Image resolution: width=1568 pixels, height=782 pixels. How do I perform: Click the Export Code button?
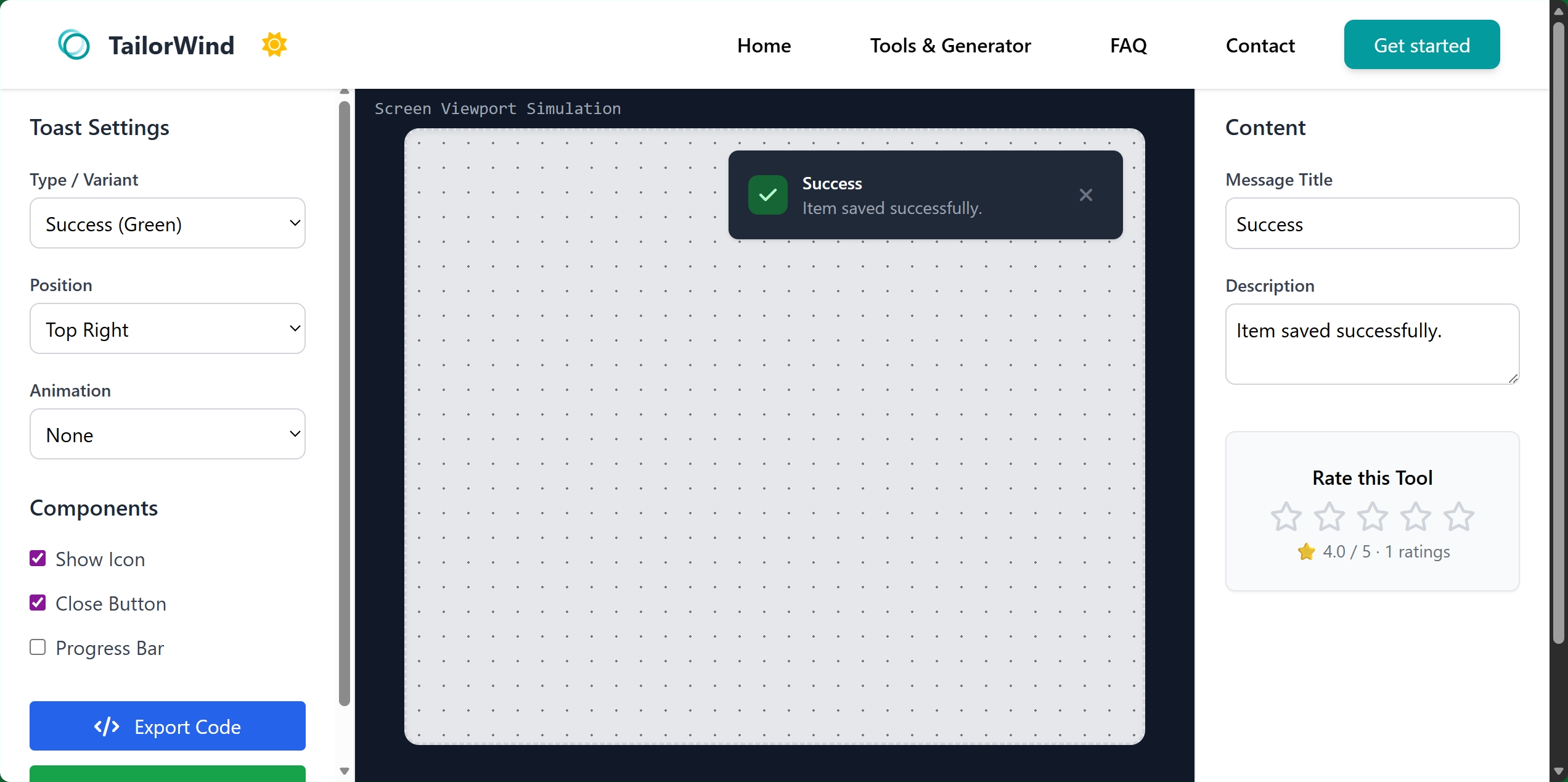pos(167,726)
